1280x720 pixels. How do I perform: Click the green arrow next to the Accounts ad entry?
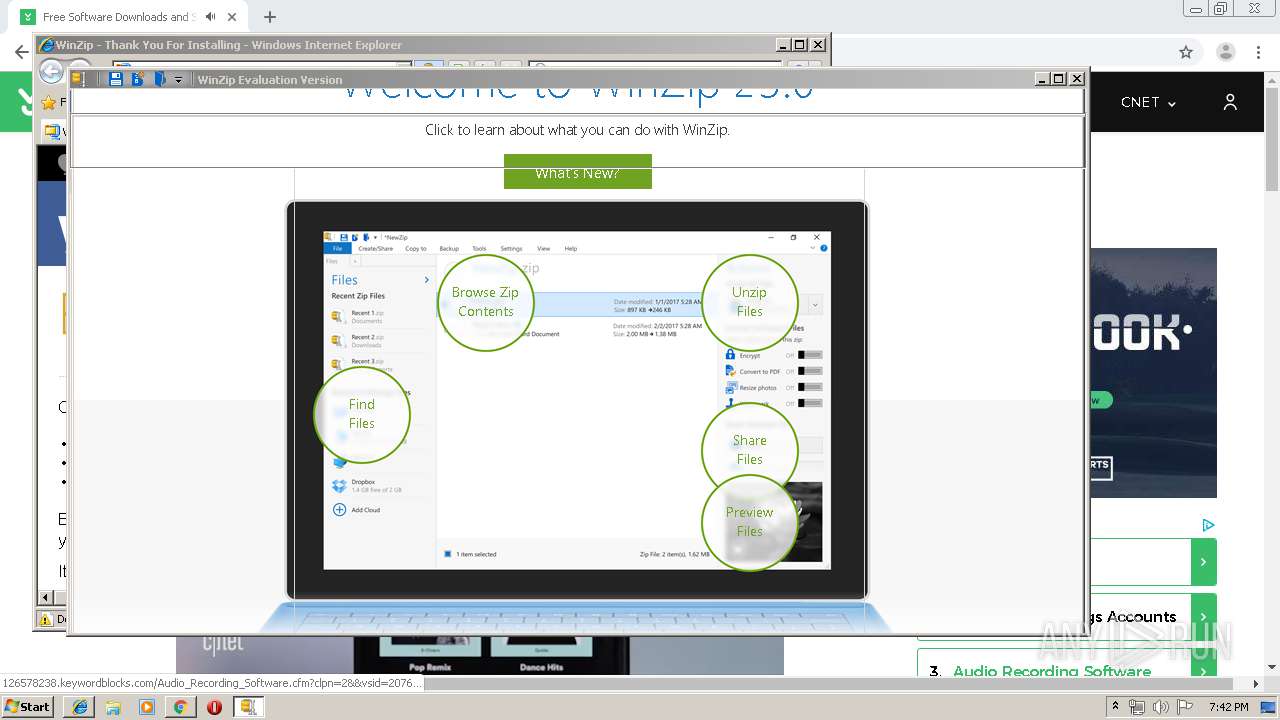coord(1204,617)
